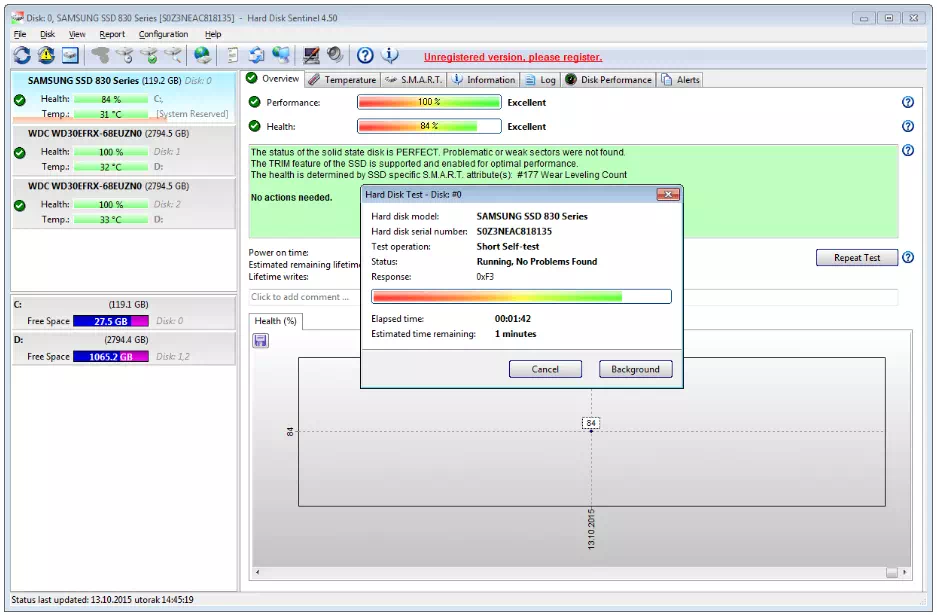Screen dimensions: 937x615
Task: Select the SAMSUNG SSD 830 Series disk entry
Action: [124, 97]
